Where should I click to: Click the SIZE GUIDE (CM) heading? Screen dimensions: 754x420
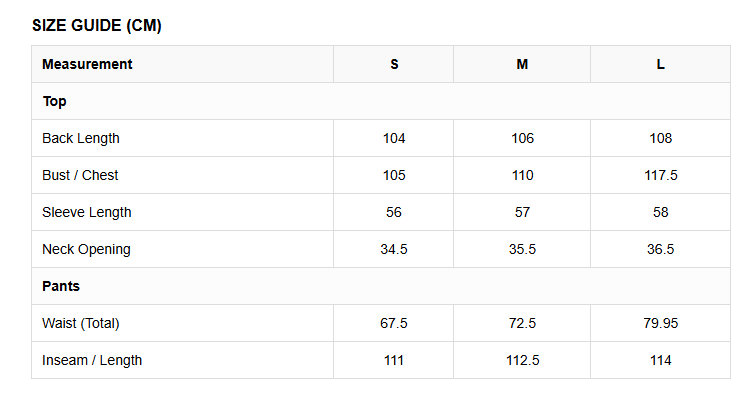[x=97, y=25]
